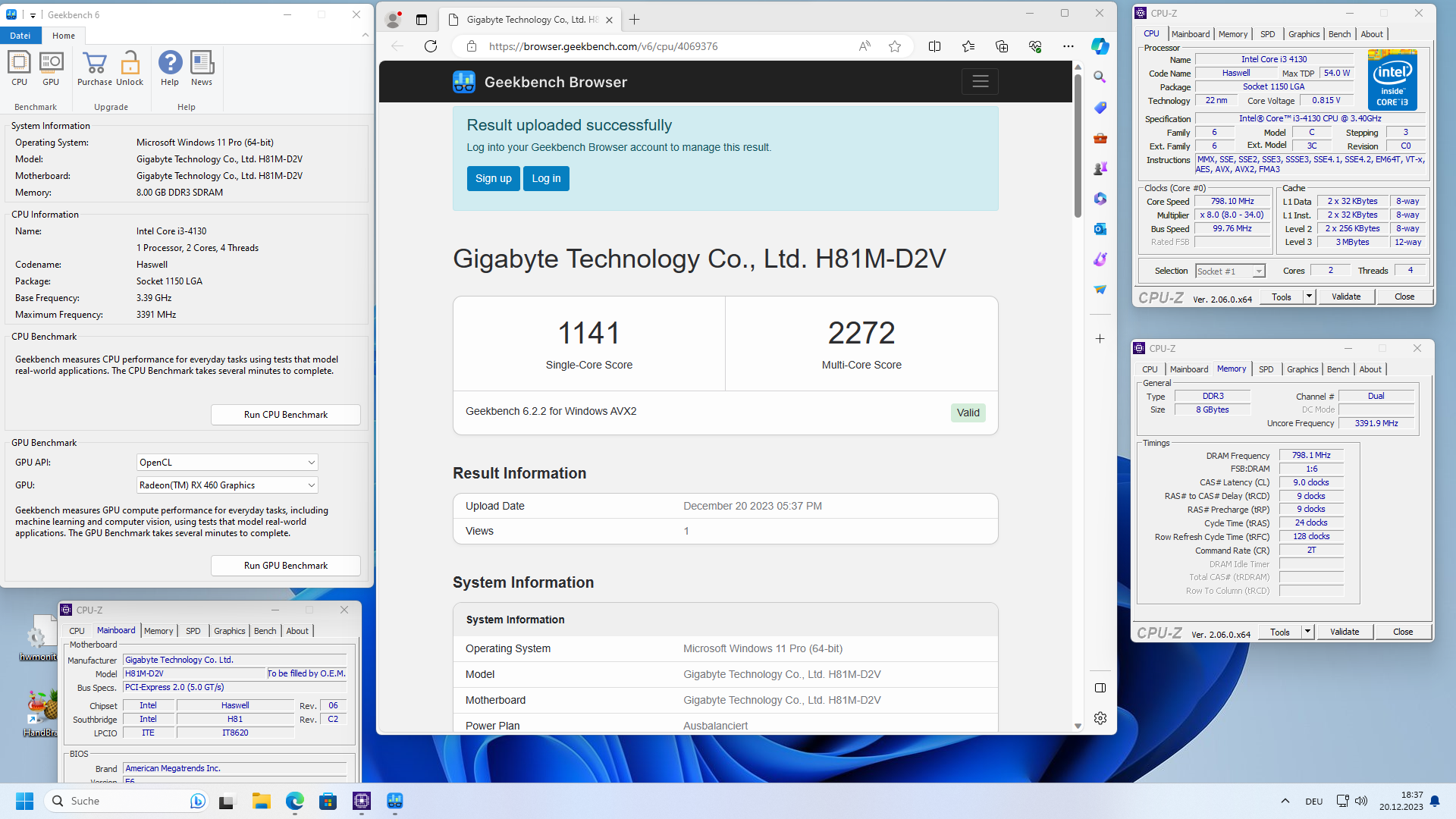Open the About tab in top CPU-Z
Image resolution: width=1456 pixels, height=819 pixels.
pos(1372,34)
